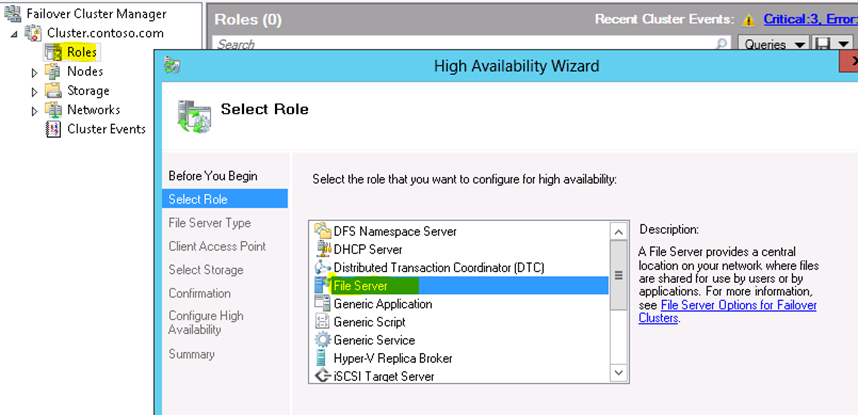858x415 pixels.
Task: Choose Generic Script role
Action: pyautogui.click(x=369, y=322)
